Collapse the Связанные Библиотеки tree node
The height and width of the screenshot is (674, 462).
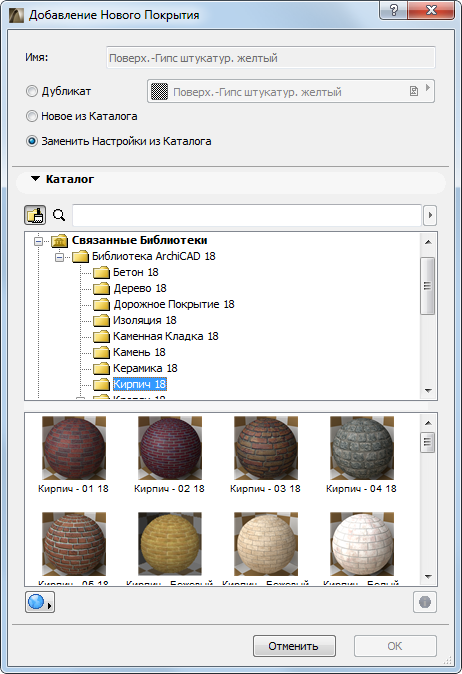click(39, 241)
